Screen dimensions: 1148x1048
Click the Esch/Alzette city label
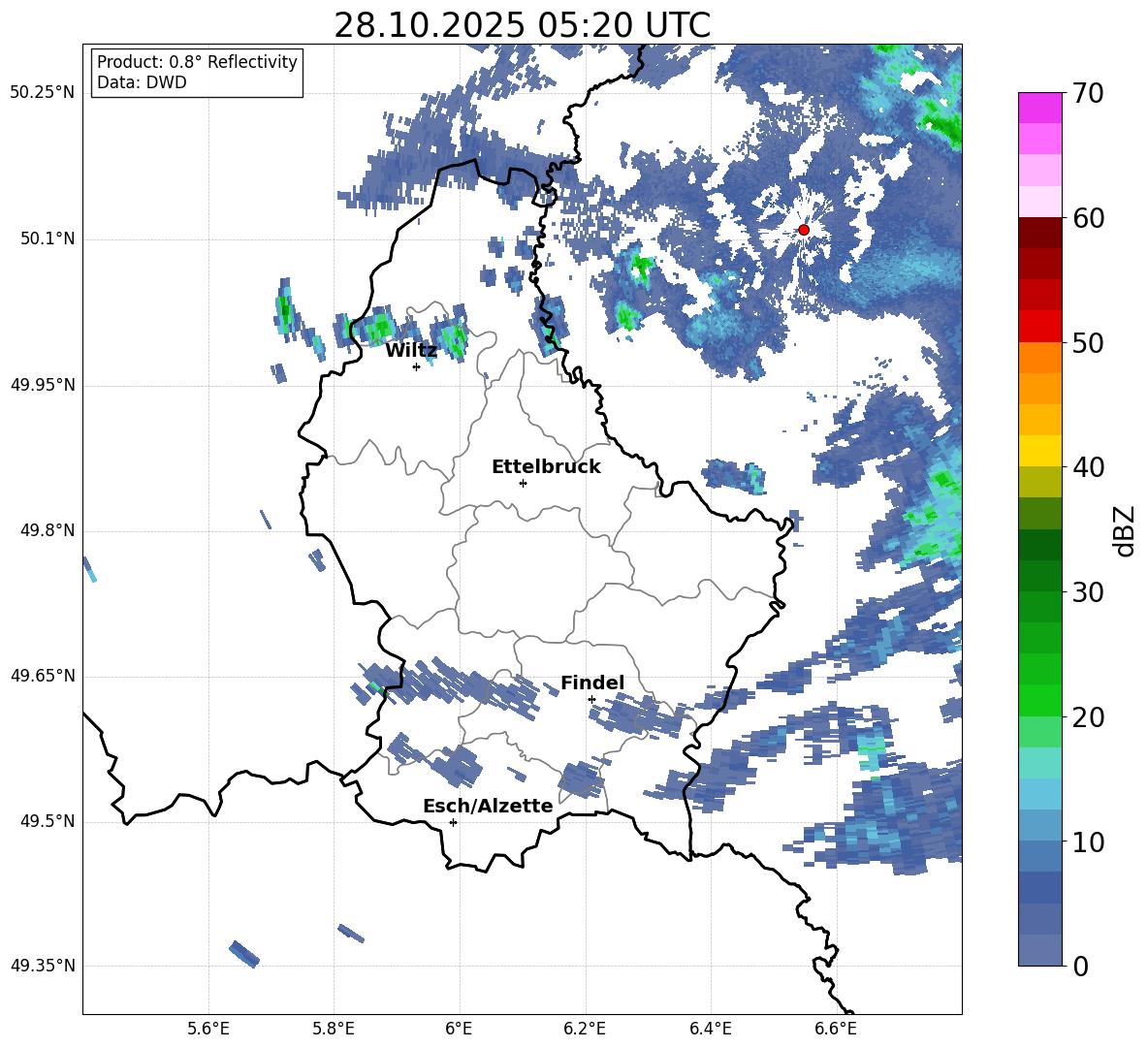pyautogui.click(x=488, y=807)
